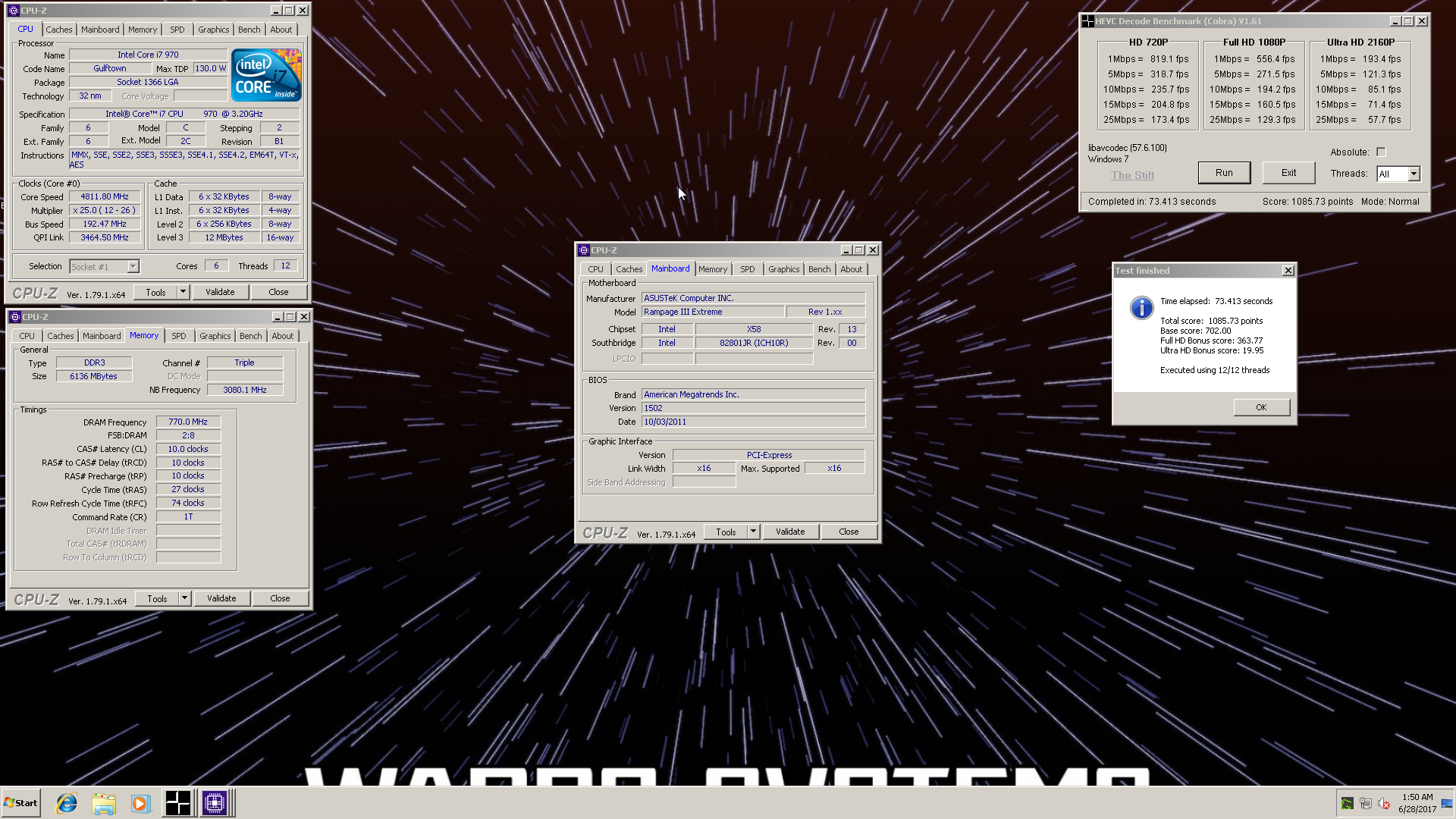Click the Score: 1085.73 points status text
The width and height of the screenshot is (1456, 819).
(1307, 202)
